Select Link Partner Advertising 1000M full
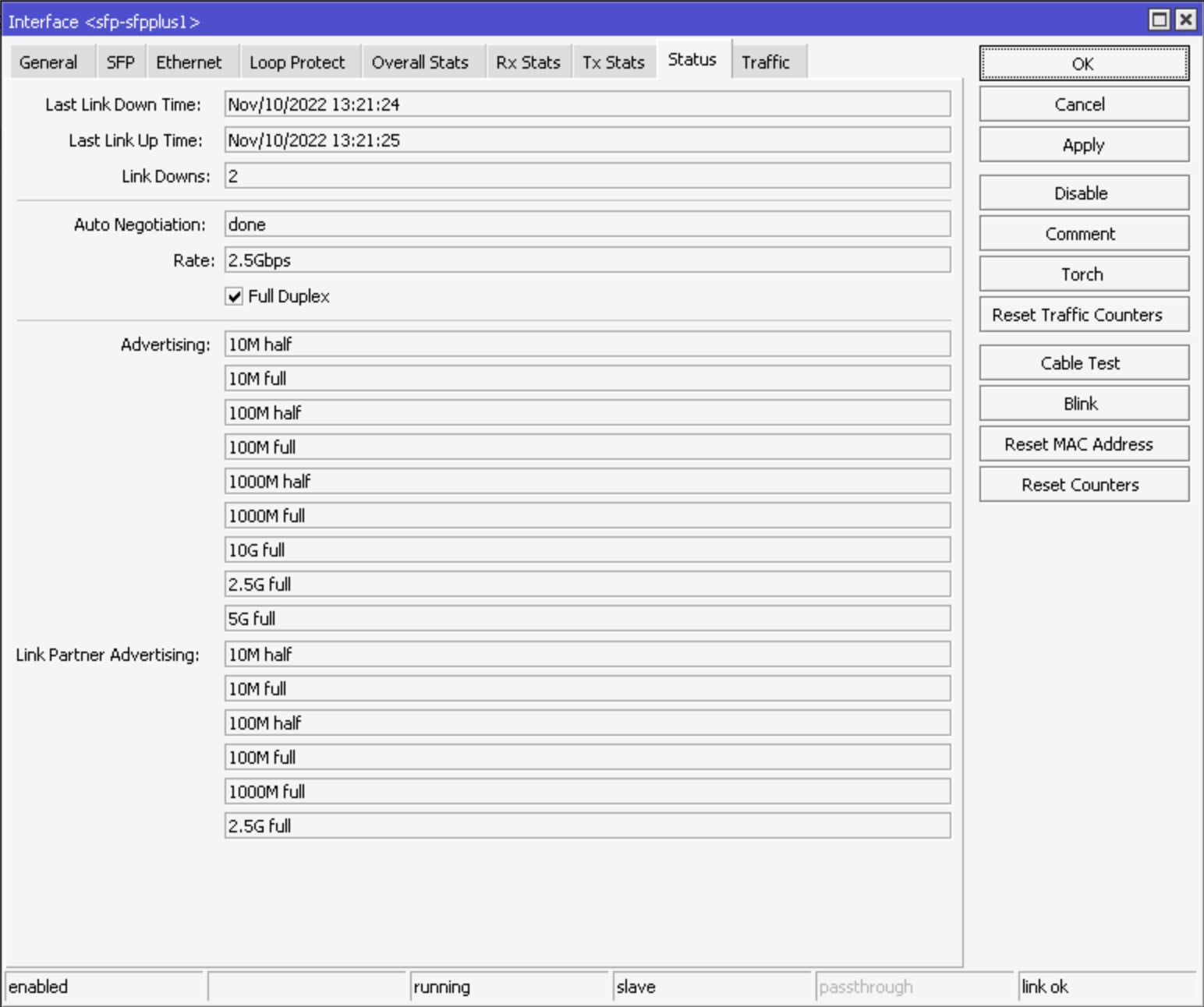 pos(587,792)
